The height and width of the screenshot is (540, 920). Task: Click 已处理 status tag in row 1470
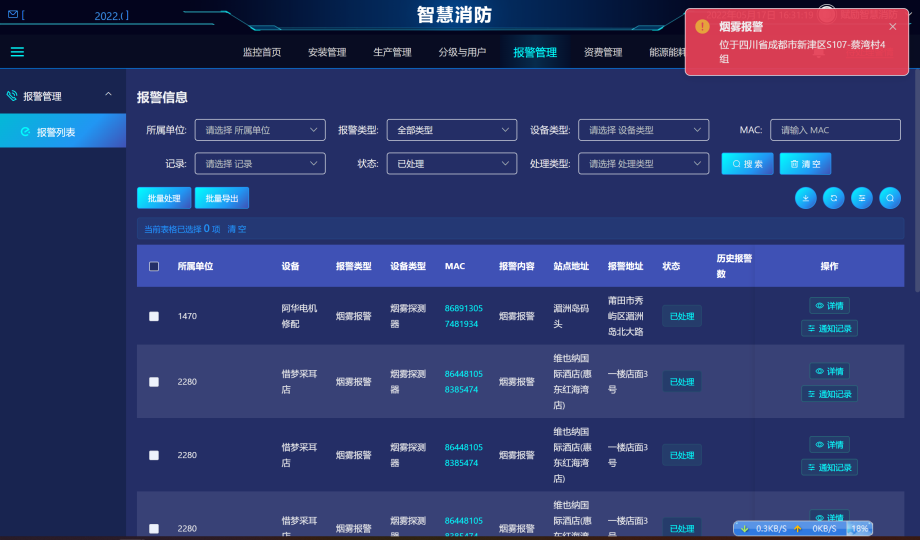tap(682, 316)
